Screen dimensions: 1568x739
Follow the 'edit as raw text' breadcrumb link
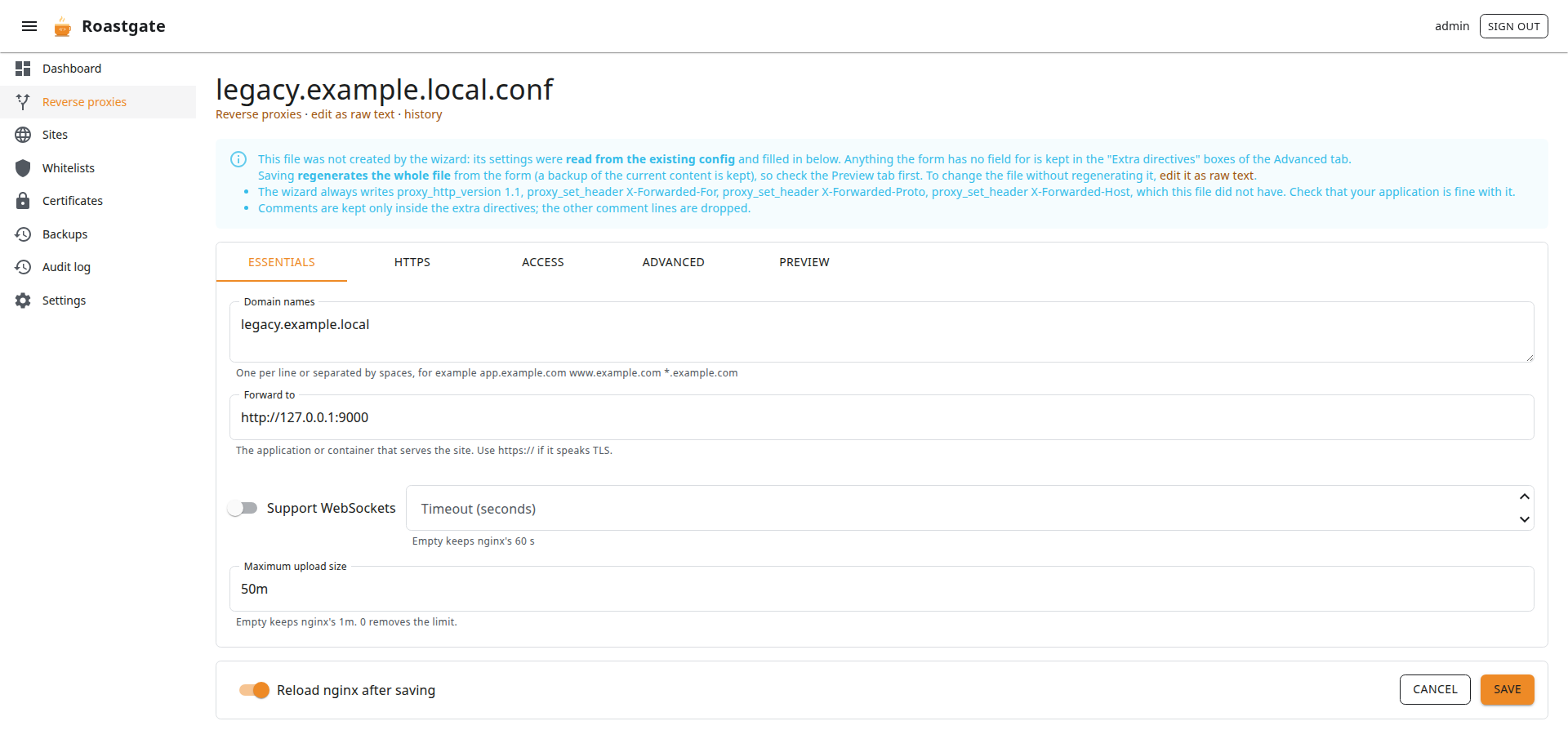(x=353, y=114)
